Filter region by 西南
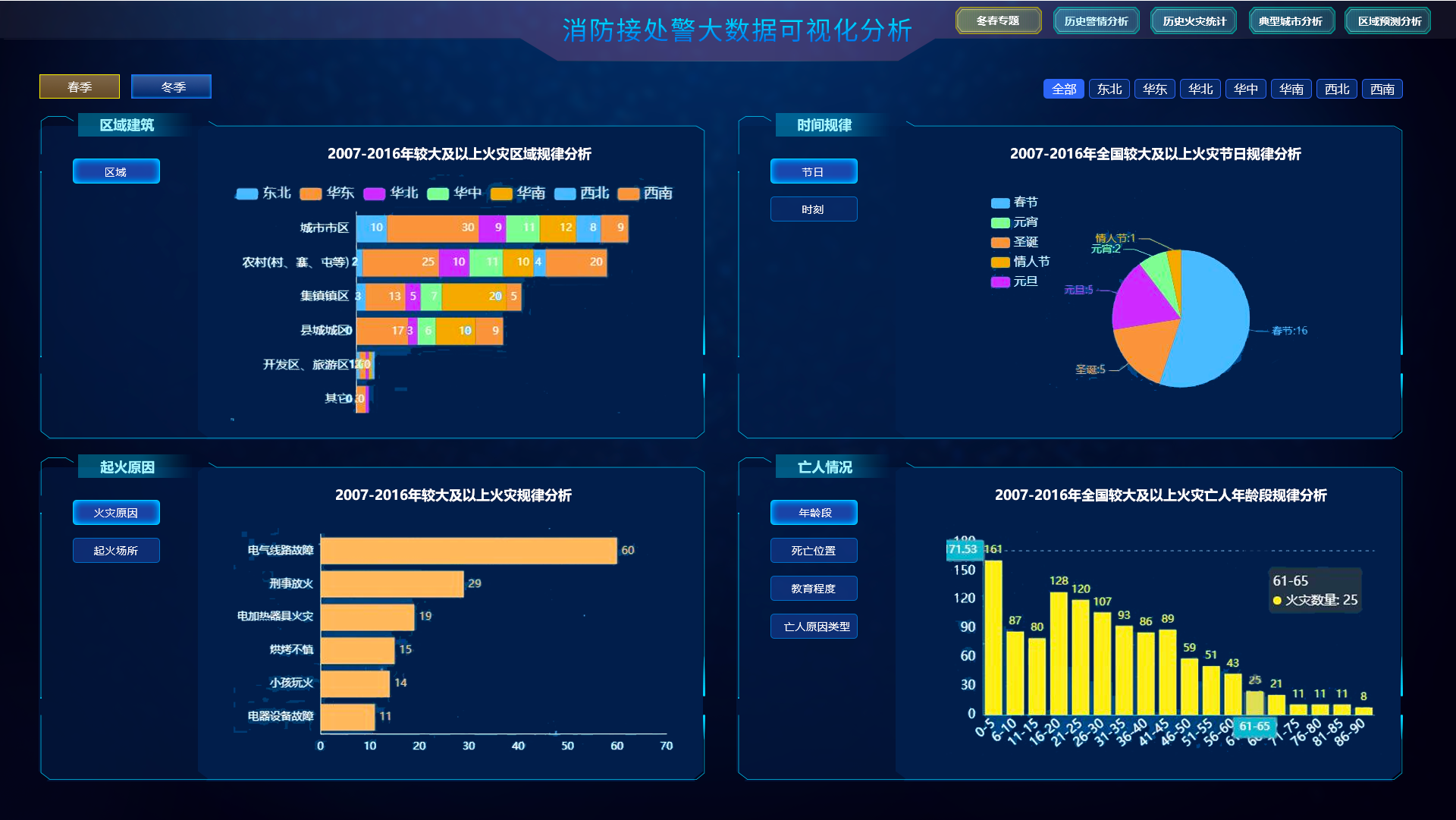The width and height of the screenshot is (1456, 820). [1382, 89]
